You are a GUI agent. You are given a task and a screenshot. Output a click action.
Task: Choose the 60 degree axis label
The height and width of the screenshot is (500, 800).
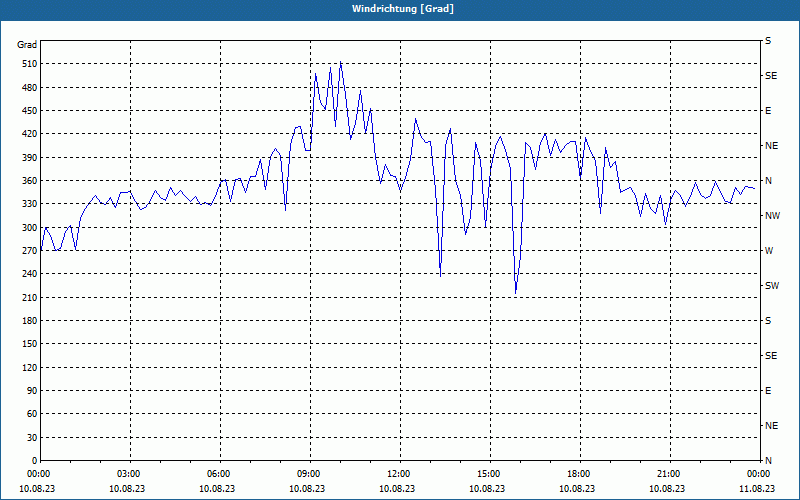click(32, 414)
